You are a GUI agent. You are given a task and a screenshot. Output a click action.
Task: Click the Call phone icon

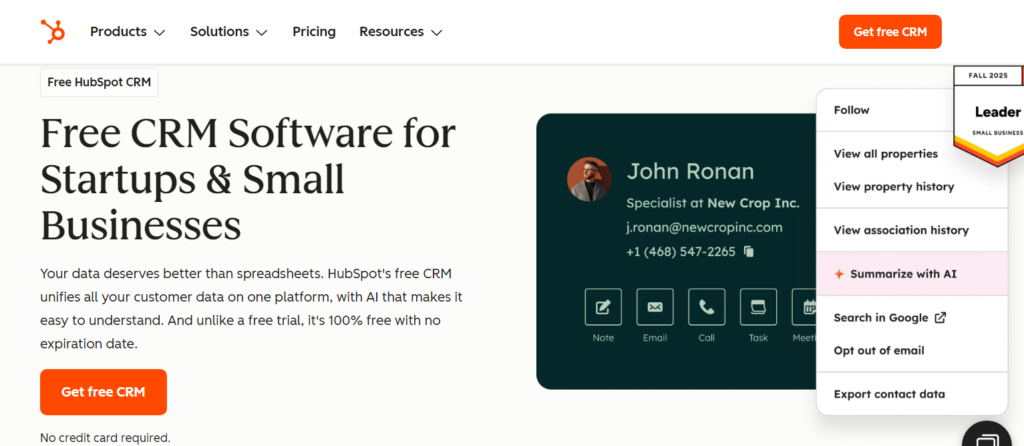pos(707,307)
